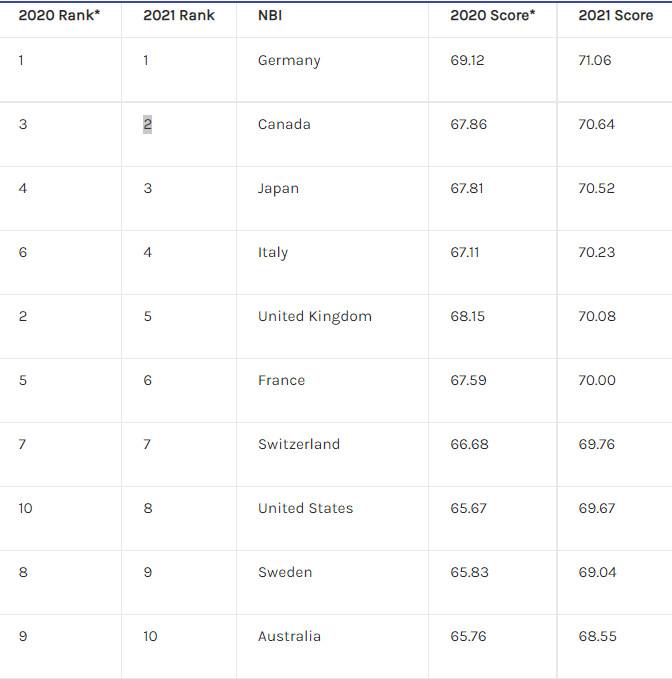Select the 2021 score value 68.55

[x=597, y=636]
